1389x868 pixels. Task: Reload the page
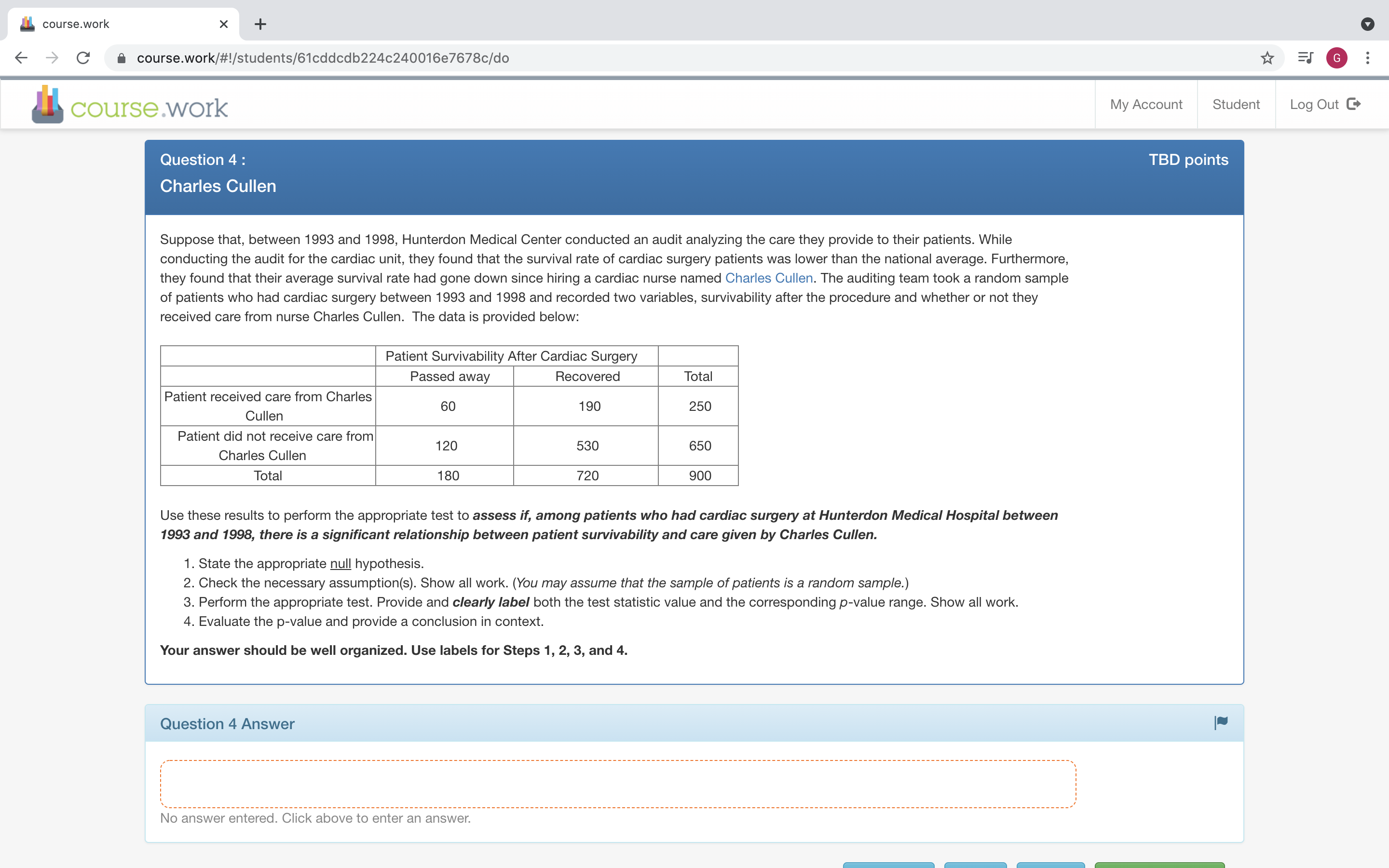tap(83, 58)
